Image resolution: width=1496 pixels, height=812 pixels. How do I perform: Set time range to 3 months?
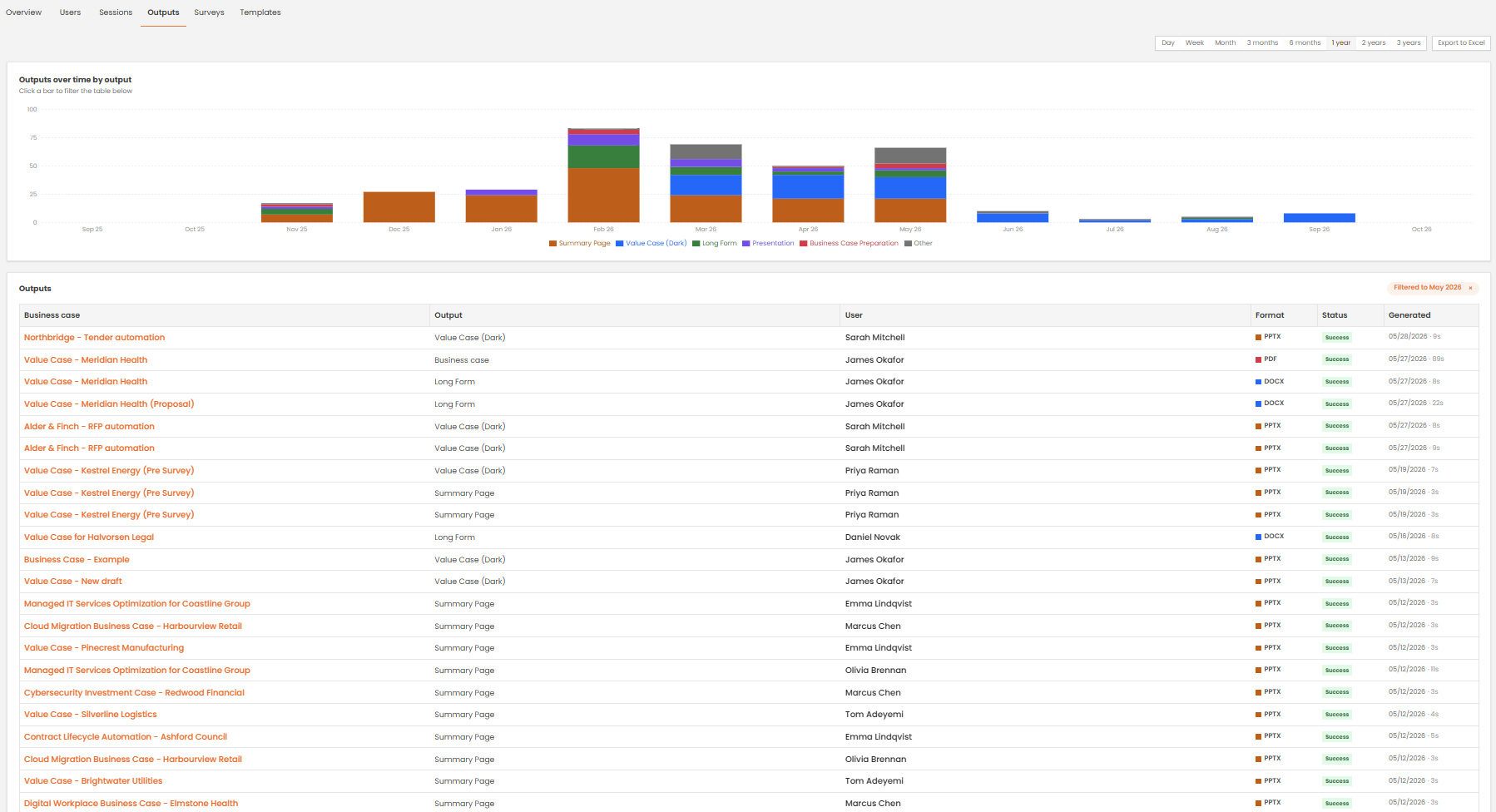pyautogui.click(x=1262, y=42)
